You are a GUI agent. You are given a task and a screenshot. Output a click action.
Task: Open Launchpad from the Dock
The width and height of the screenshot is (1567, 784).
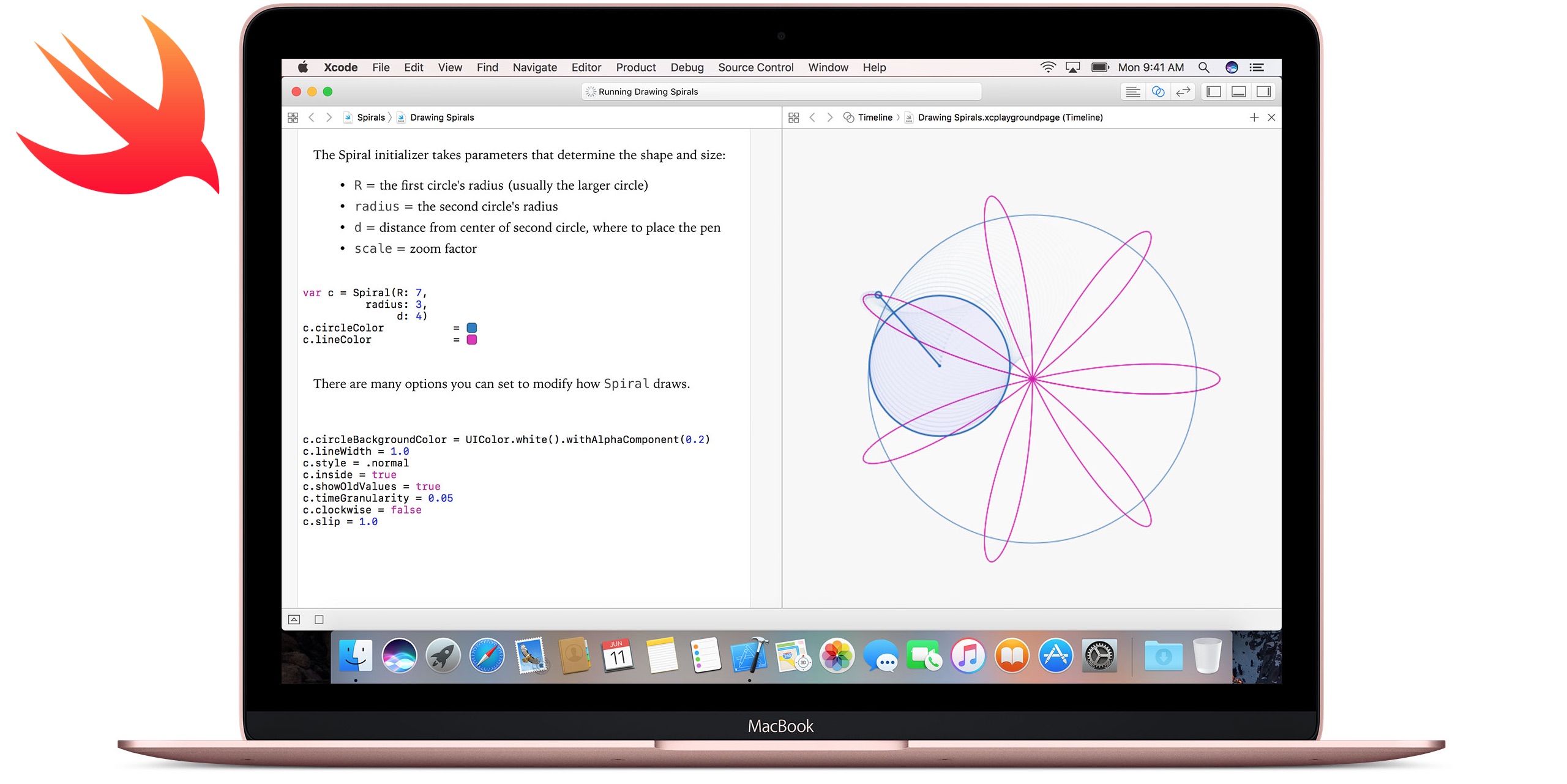coord(443,656)
